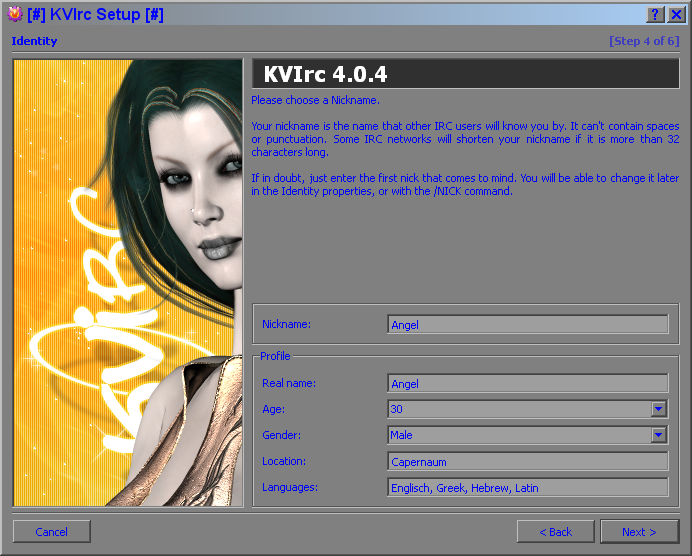
Task: Click the 'Please choose a Nickname.' text
Action: click(x=316, y=100)
